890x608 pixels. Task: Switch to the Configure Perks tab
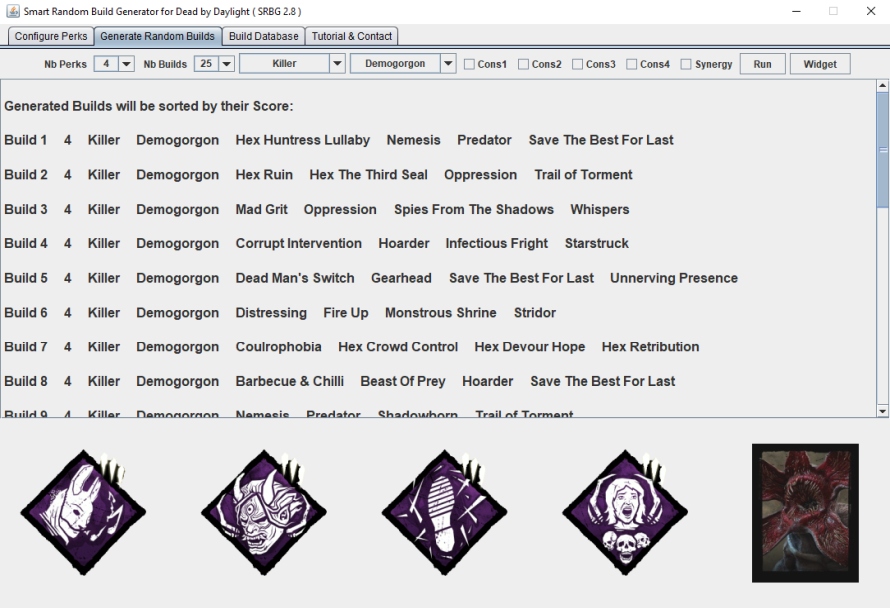(51, 36)
